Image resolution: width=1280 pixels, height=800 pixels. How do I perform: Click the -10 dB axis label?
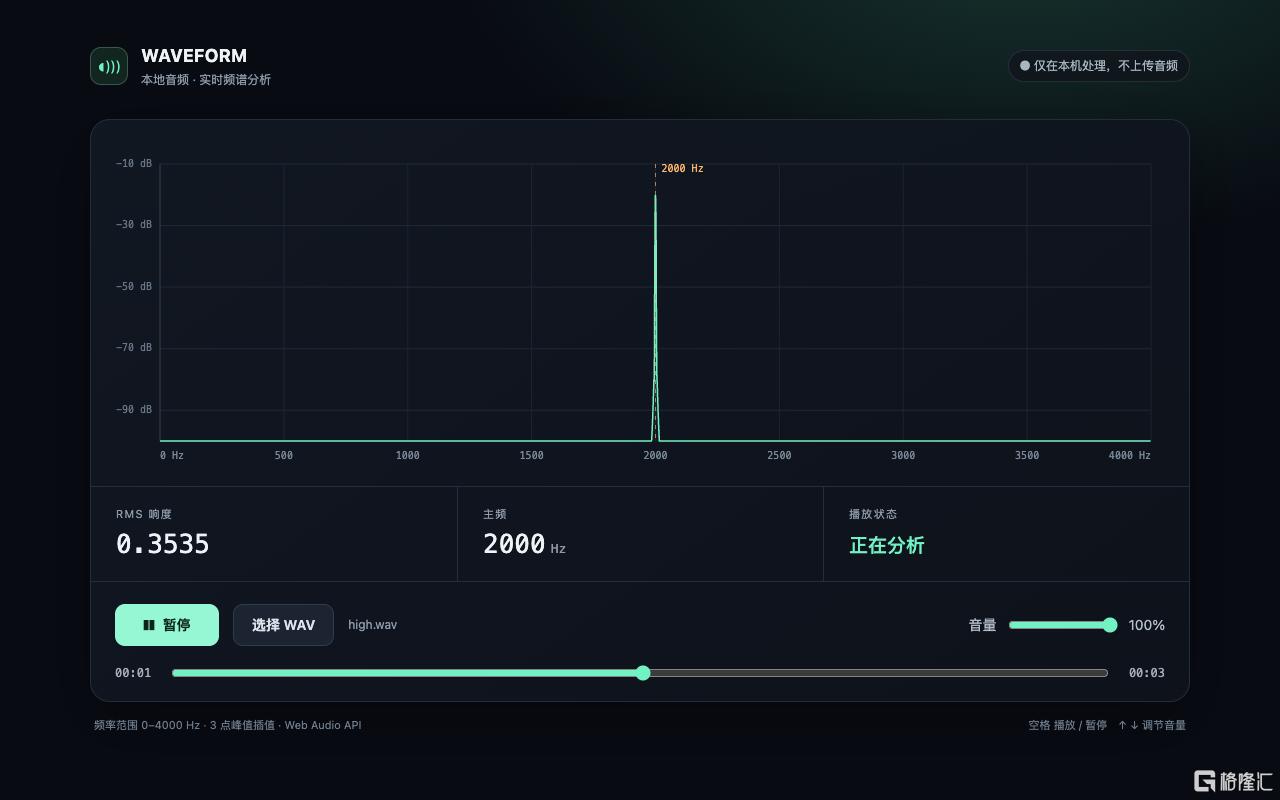(134, 163)
